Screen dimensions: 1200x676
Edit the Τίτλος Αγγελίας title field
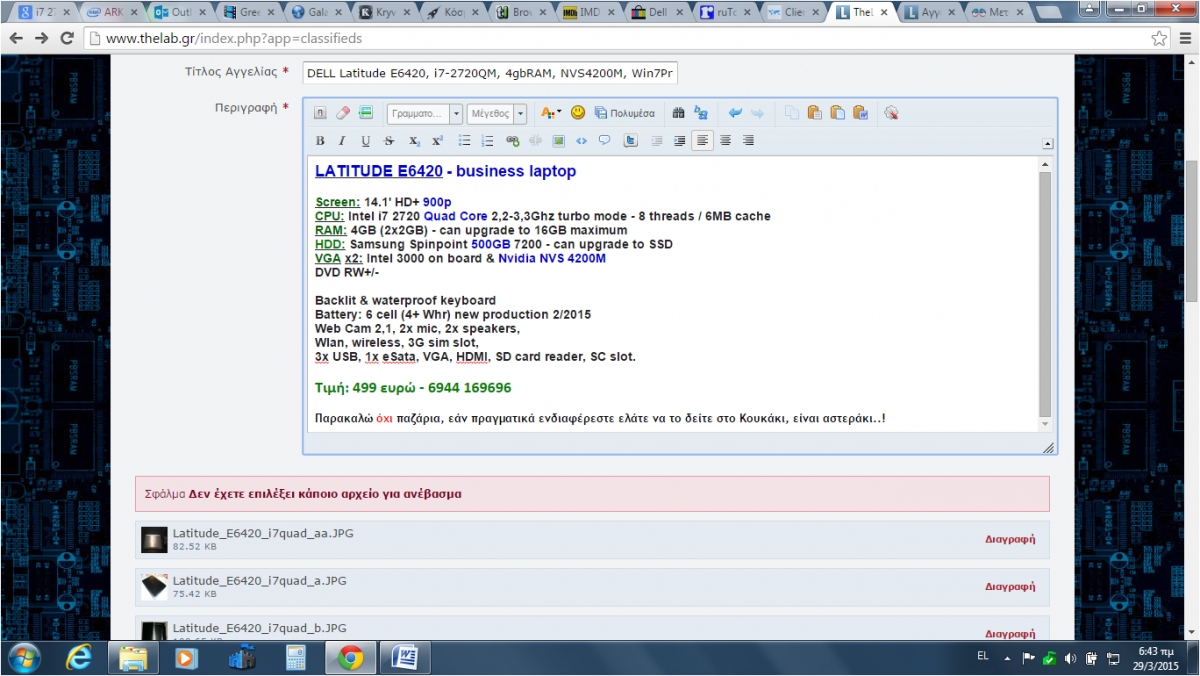click(x=490, y=73)
